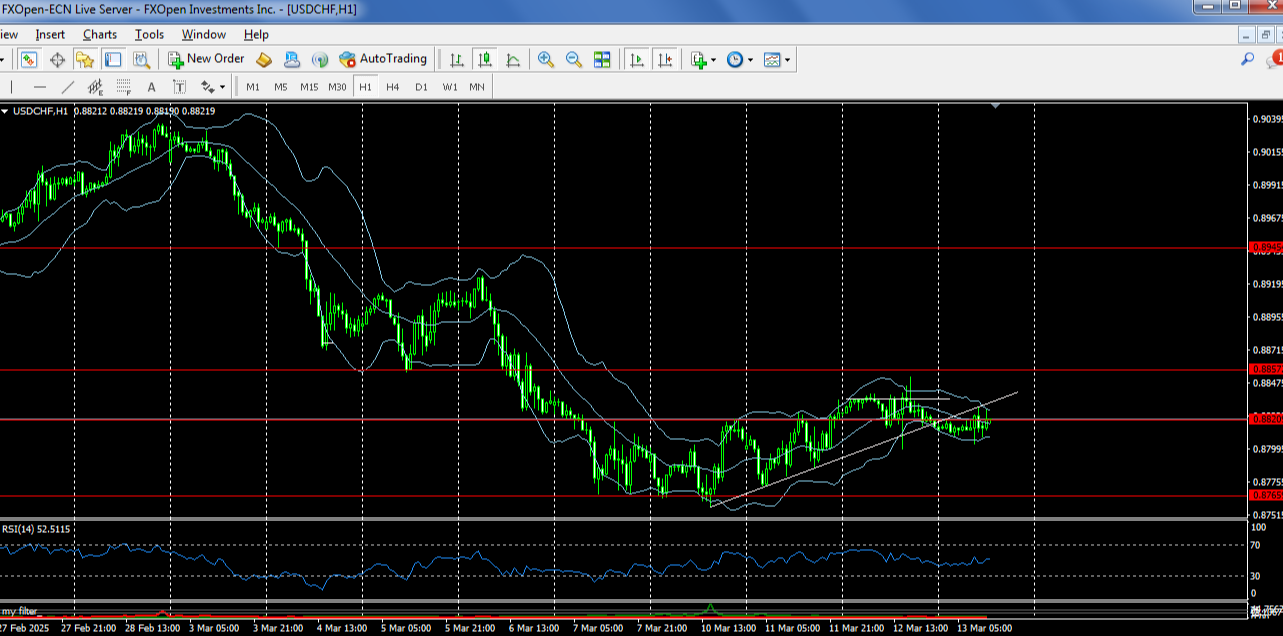Image resolution: width=1283 pixels, height=636 pixels.
Task: Switch to the D1 daily timeframe
Action: (x=421, y=87)
